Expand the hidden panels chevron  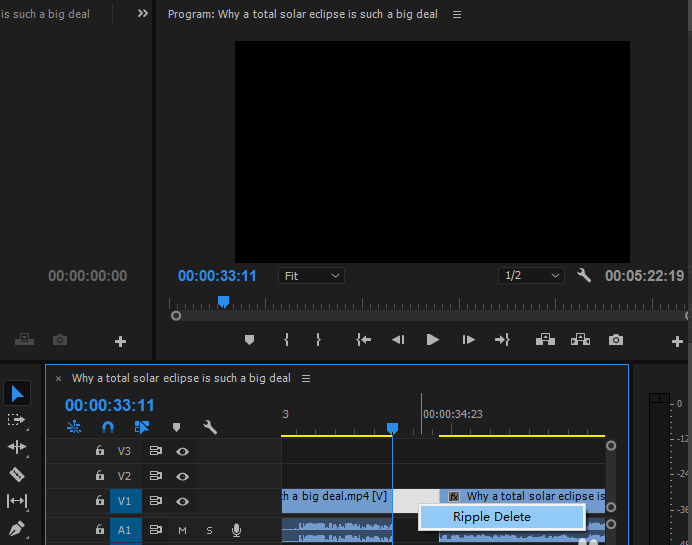(143, 14)
